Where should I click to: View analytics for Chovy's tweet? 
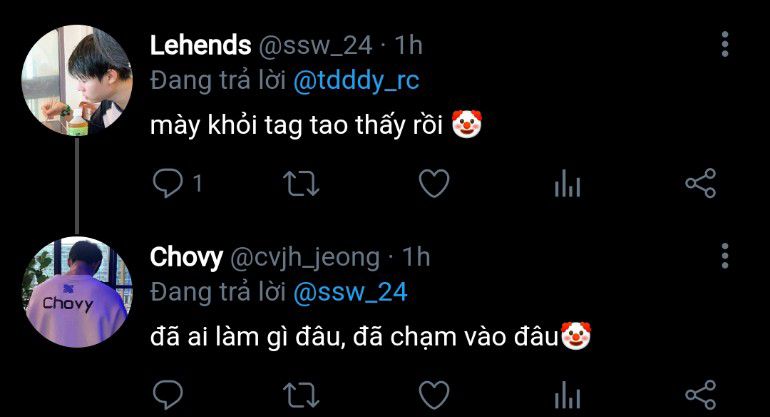567,395
